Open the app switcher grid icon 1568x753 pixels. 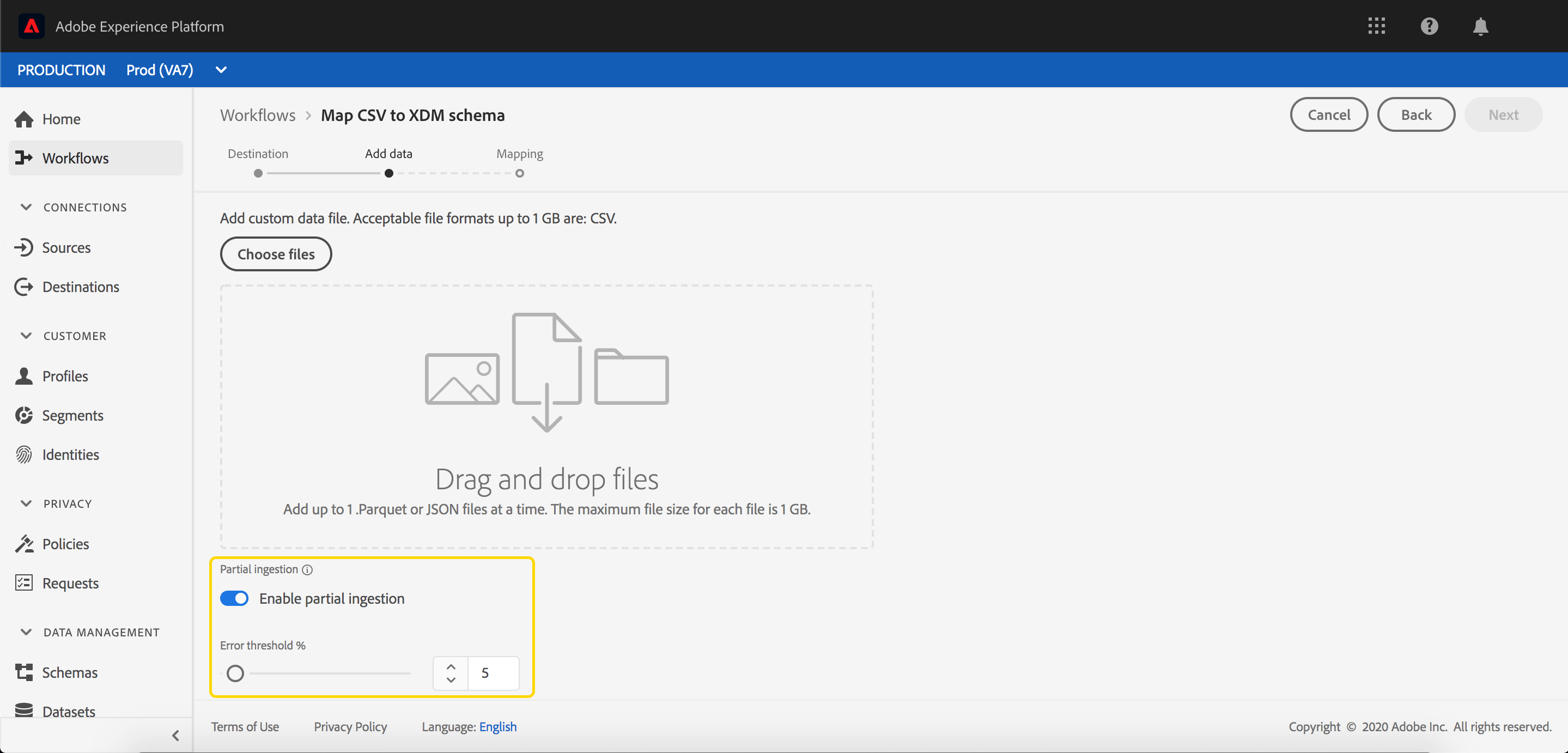(x=1376, y=26)
